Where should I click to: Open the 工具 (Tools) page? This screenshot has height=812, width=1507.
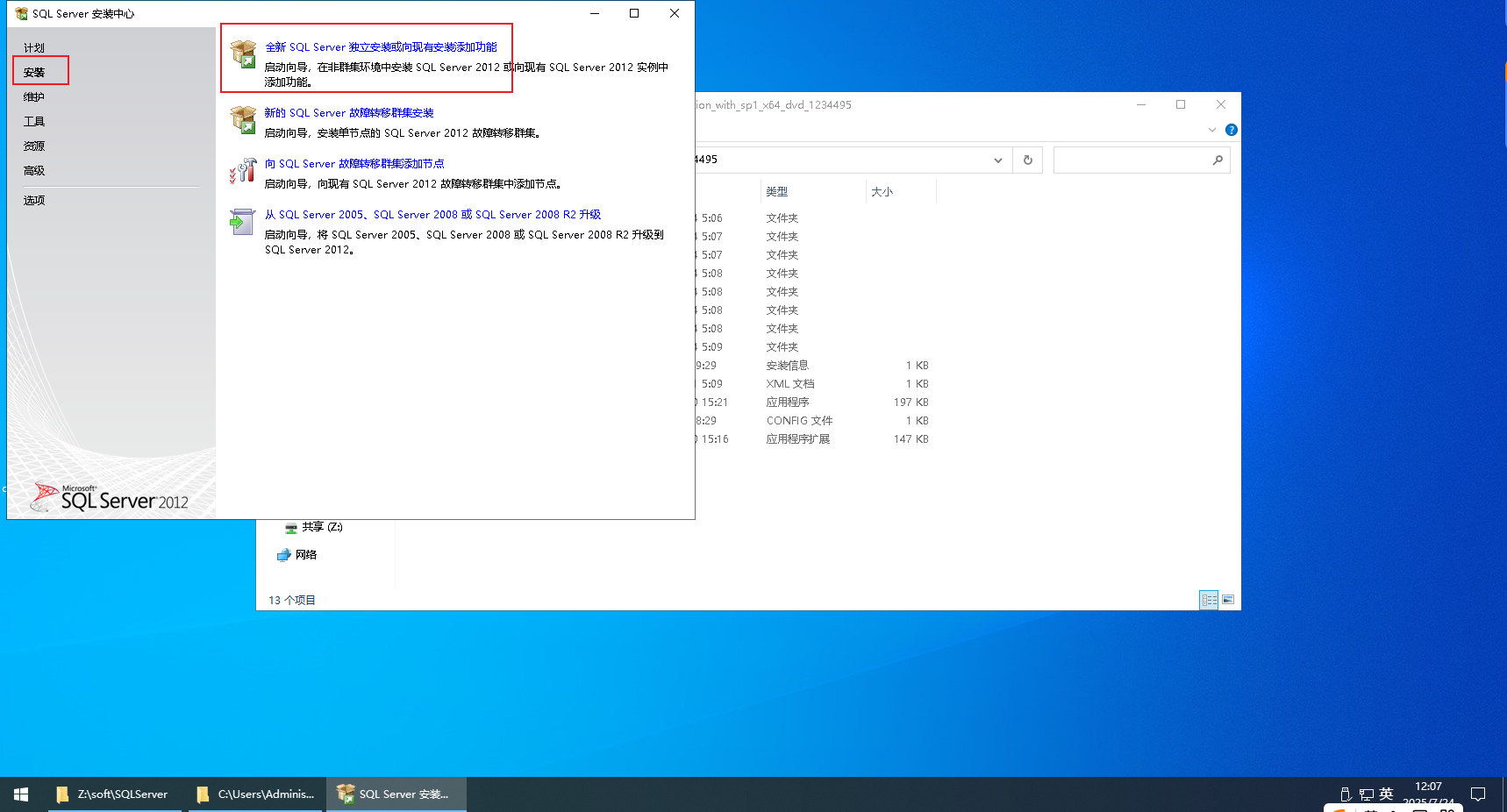(x=34, y=122)
